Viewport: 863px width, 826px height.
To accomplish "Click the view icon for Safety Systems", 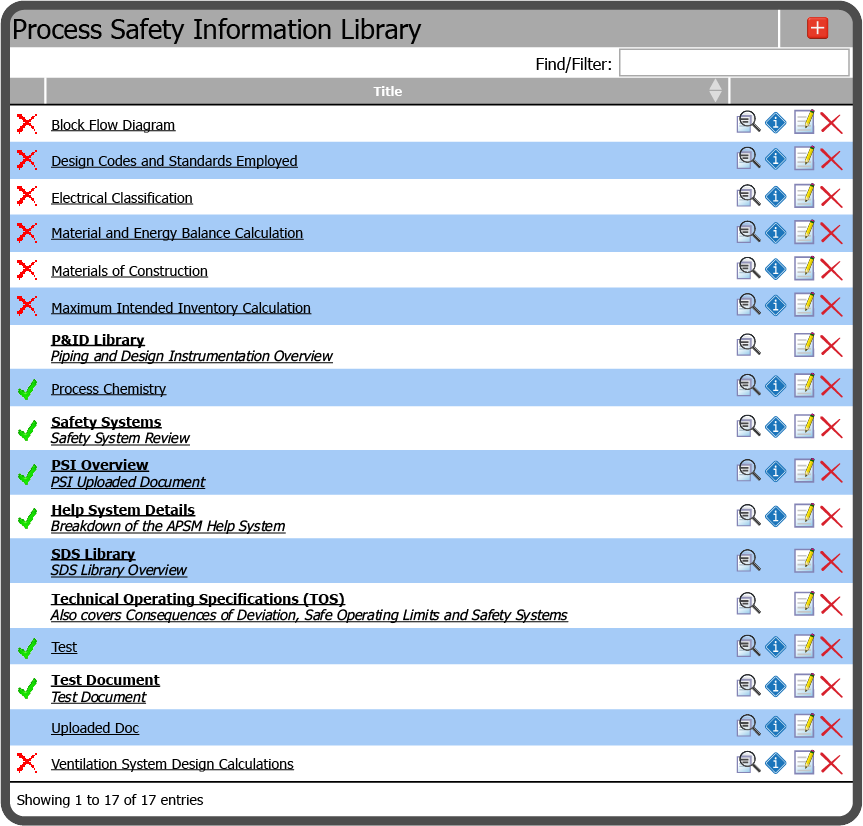I will pyautogui.click(x=748, y=428).
